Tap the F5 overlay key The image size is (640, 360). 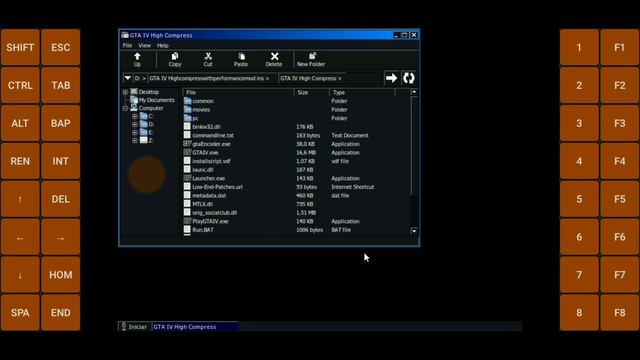(620, 199)
